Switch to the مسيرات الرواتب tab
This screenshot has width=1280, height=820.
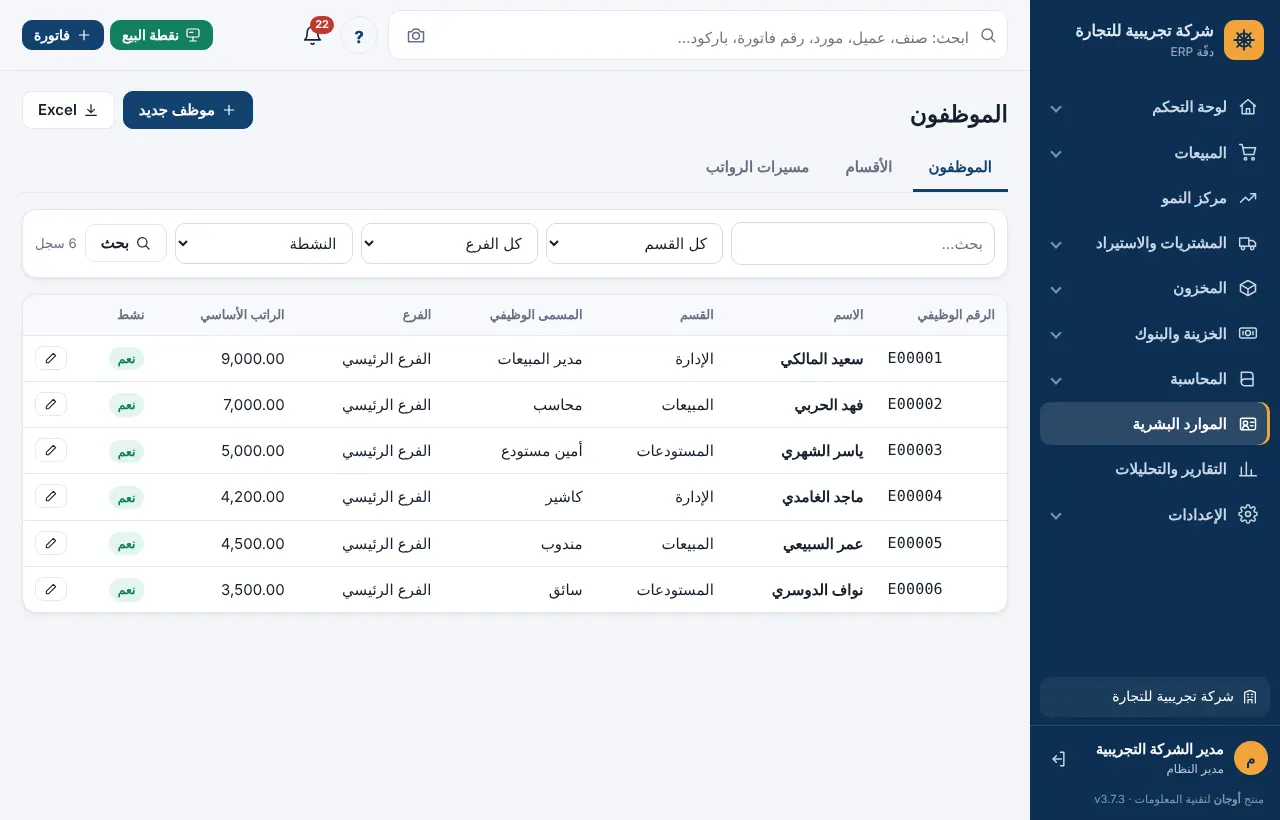(x=757, y=167)
